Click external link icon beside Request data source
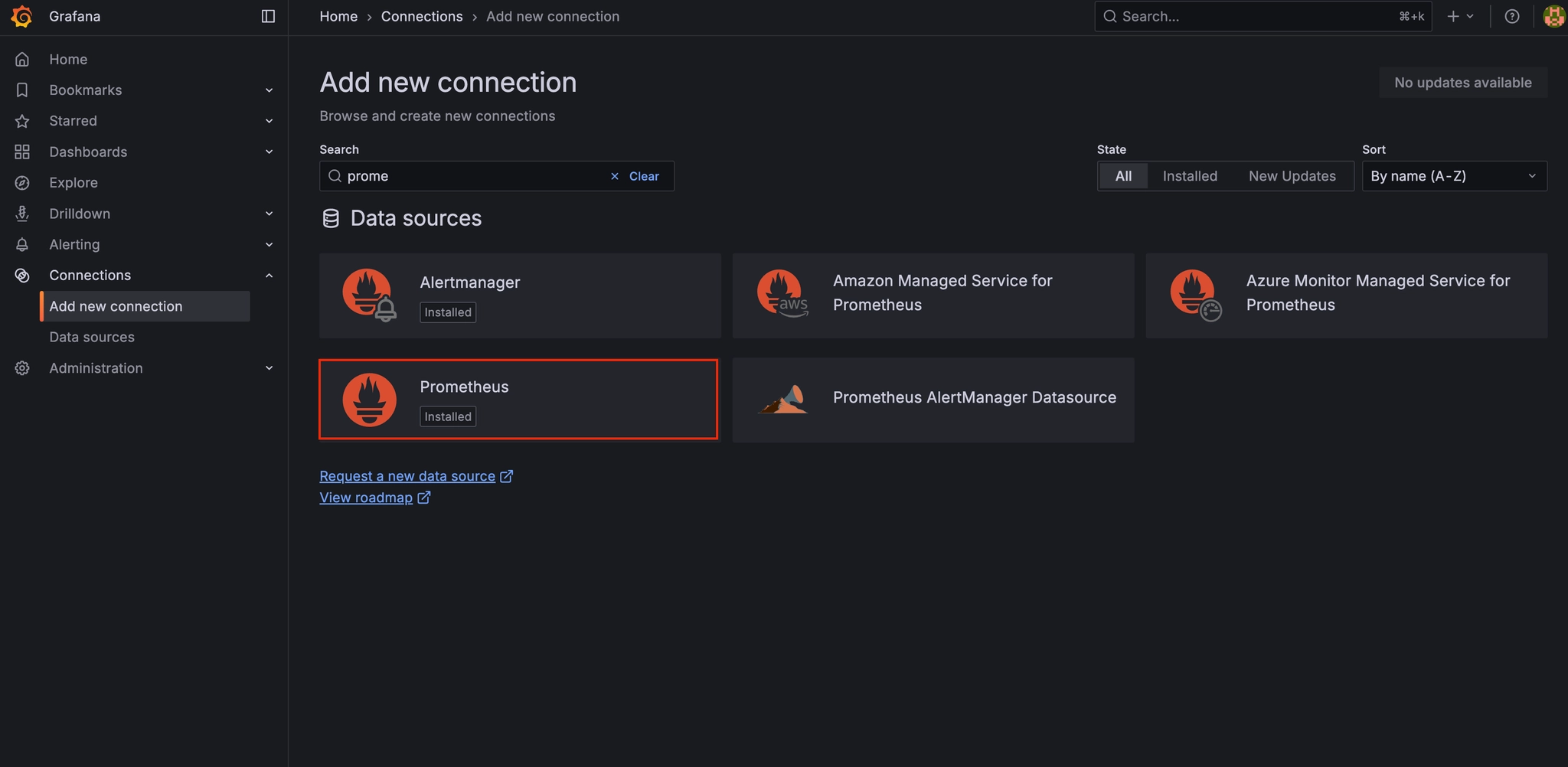 (506, 476)
